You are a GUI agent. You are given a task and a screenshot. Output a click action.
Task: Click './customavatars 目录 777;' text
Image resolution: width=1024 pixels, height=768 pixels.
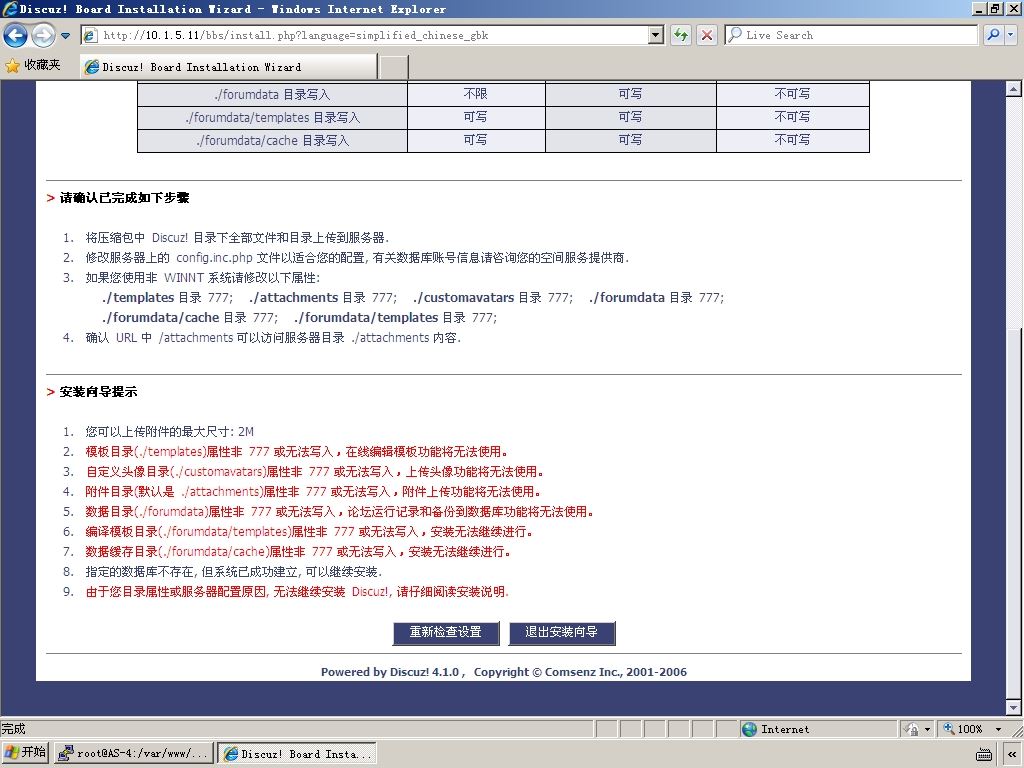click(492, 298)
